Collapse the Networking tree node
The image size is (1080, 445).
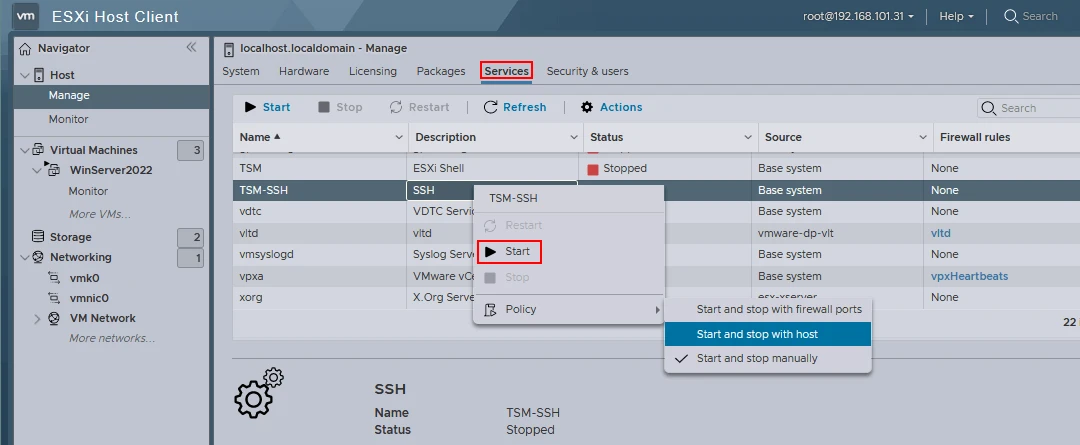pos(25,257)
